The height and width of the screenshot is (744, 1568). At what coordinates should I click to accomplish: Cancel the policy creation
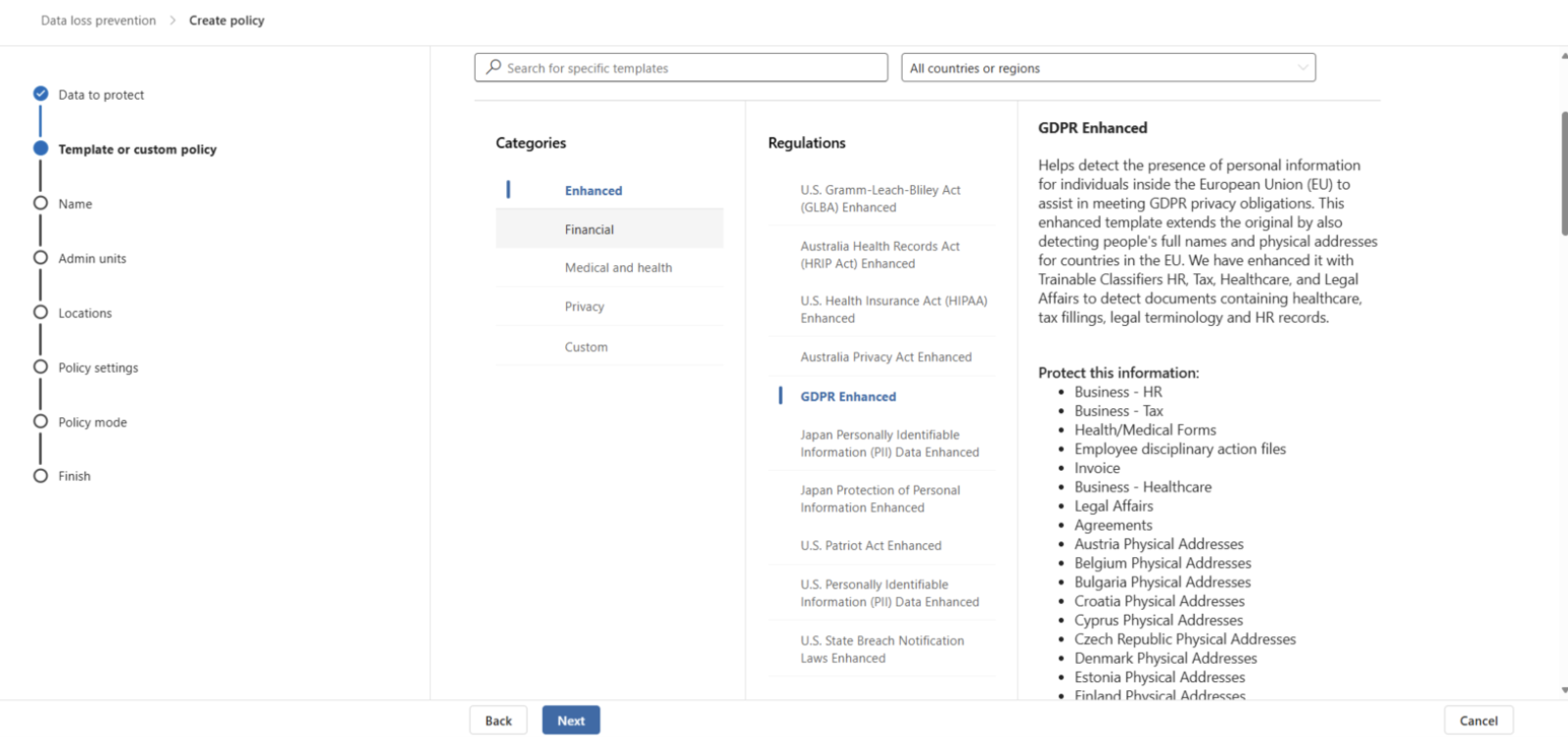[x=1479, y=721]
